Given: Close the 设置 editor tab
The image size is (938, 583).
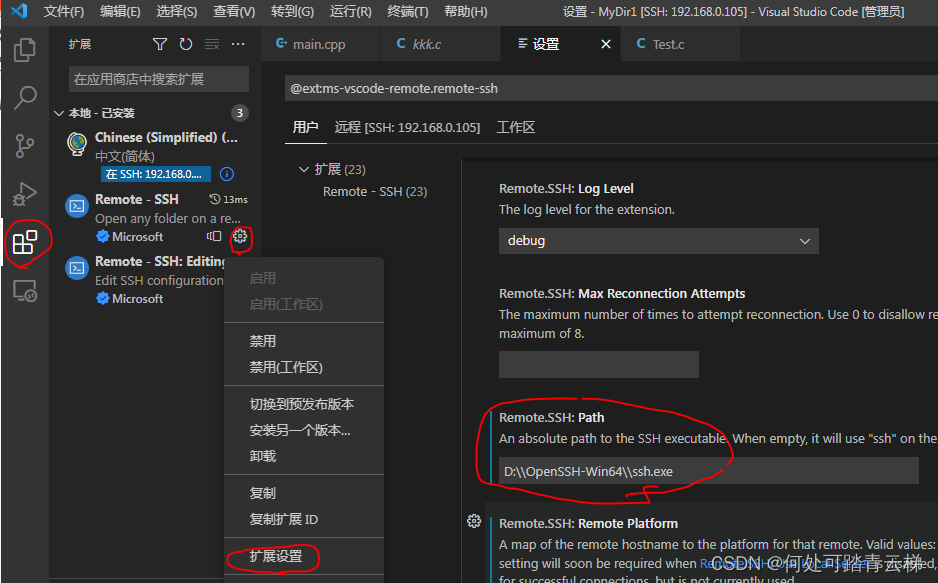Looking at the screenshot, I should 606,44.
